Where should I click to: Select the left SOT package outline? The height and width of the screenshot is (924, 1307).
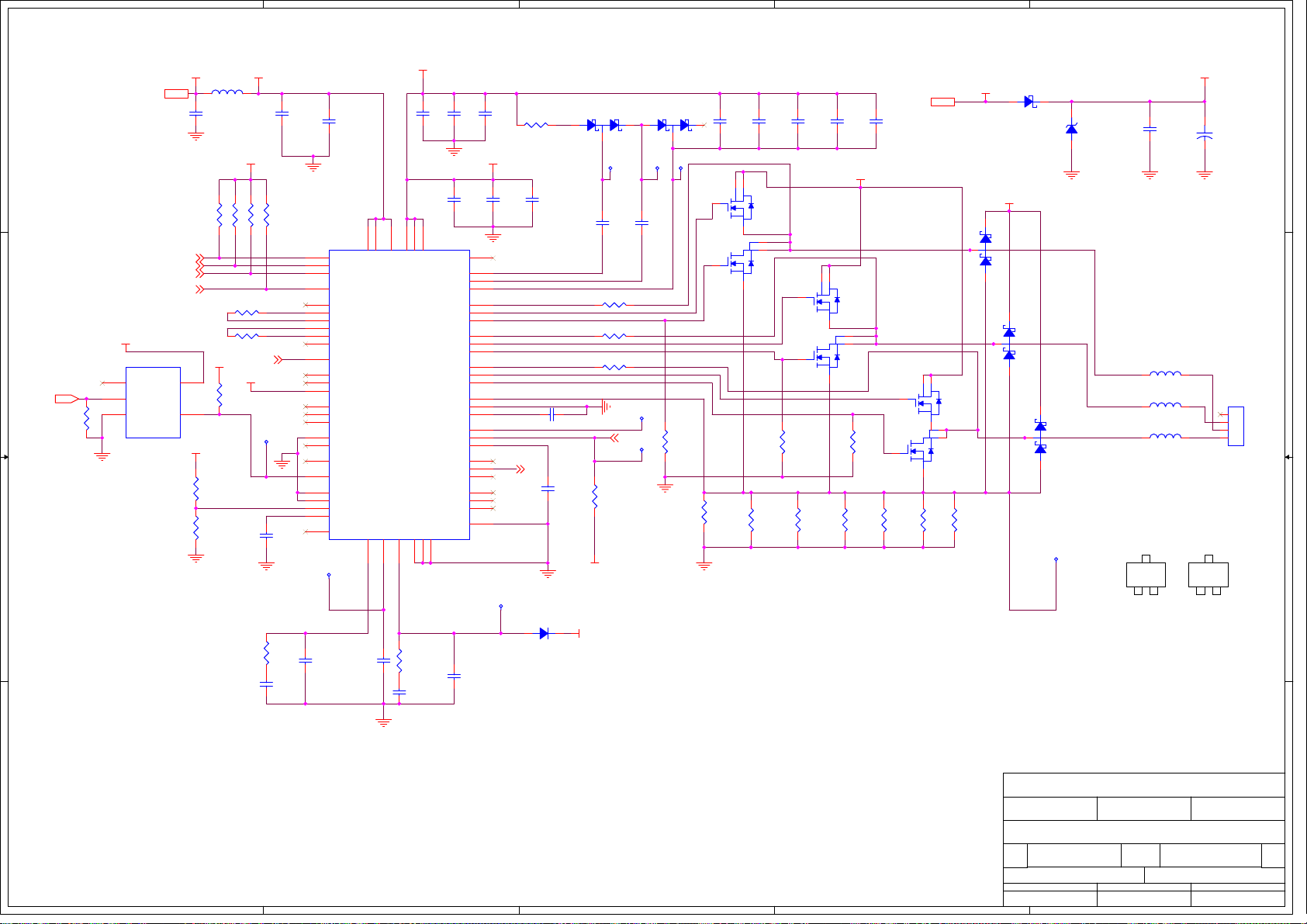tap(1146, 575)
